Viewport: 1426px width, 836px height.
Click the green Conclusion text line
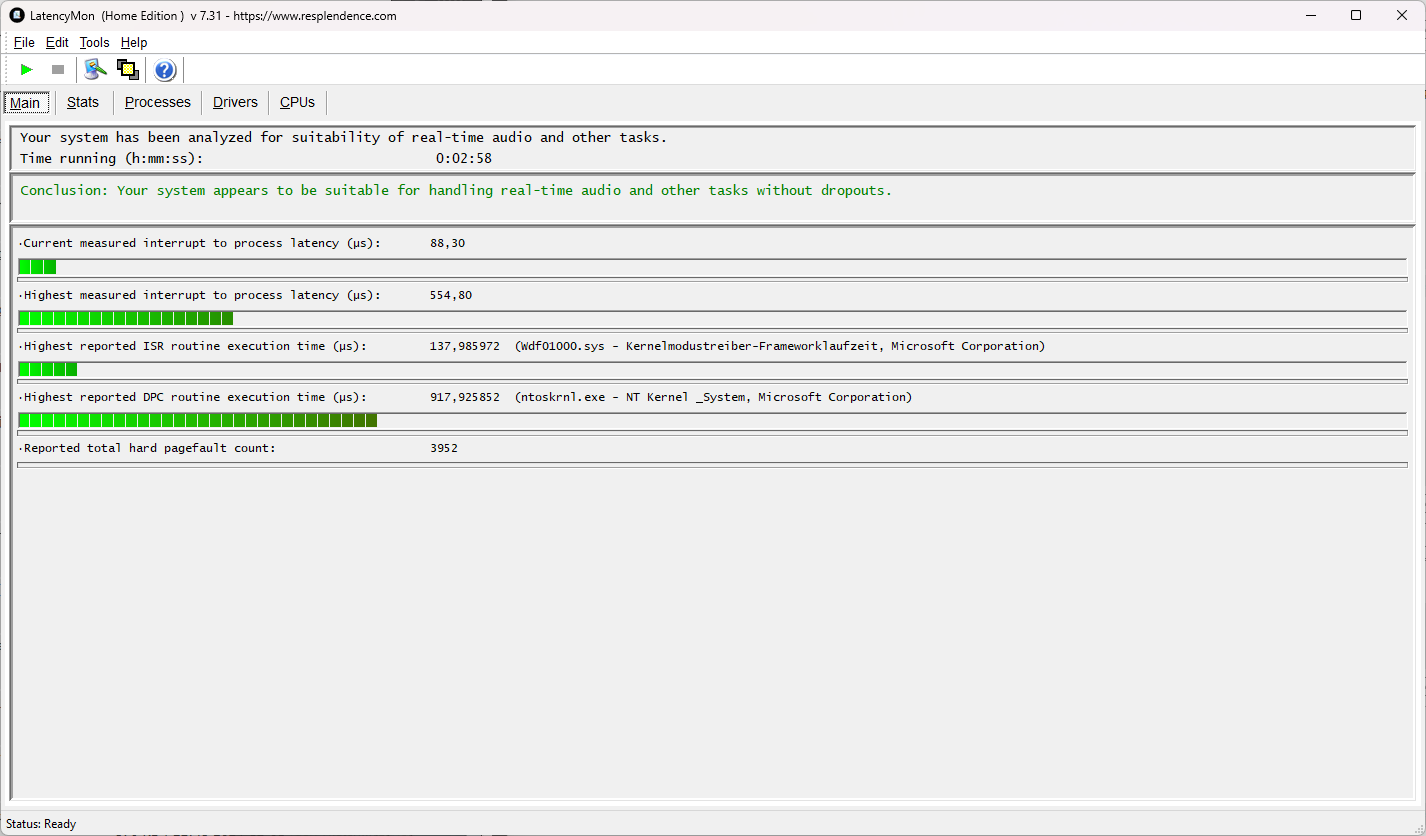click(x=455, y=190)
